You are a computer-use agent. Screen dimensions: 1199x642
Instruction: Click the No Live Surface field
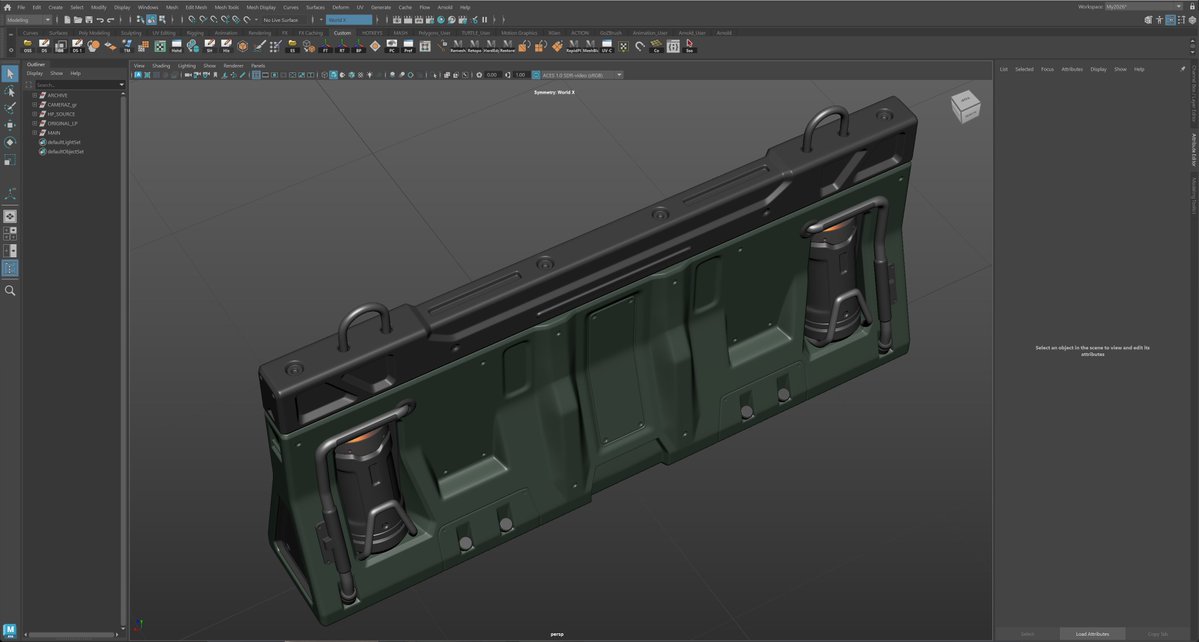281,20
